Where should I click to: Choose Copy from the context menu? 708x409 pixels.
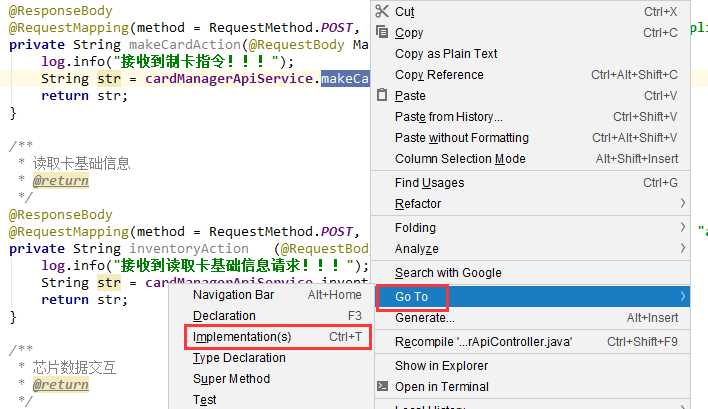tap(531, 33)
